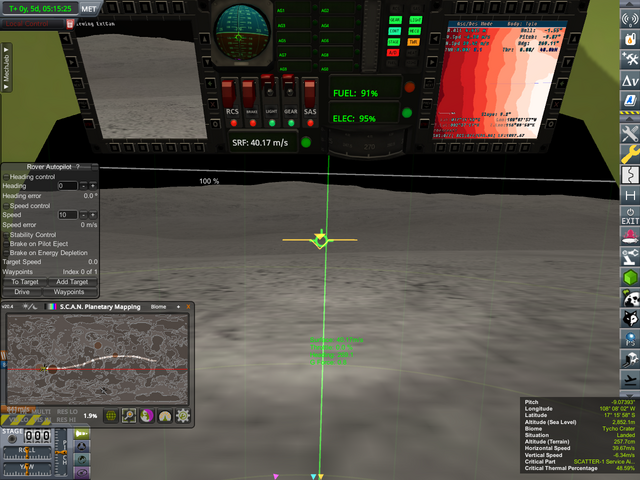Decrease Heading with minus button

click(83, 186)
